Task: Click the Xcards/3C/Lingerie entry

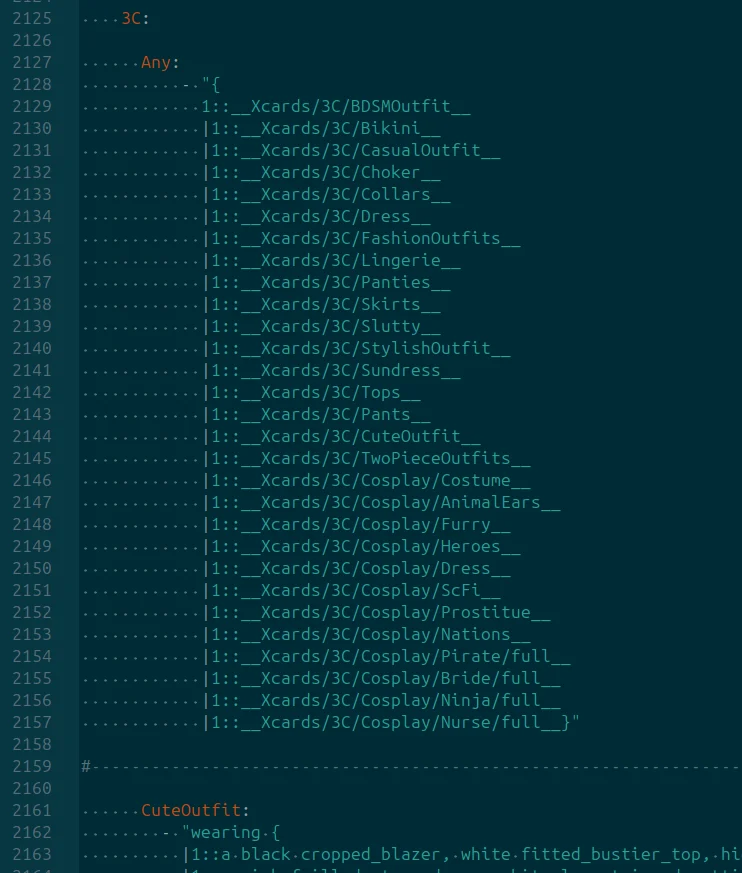Action: 332,261
